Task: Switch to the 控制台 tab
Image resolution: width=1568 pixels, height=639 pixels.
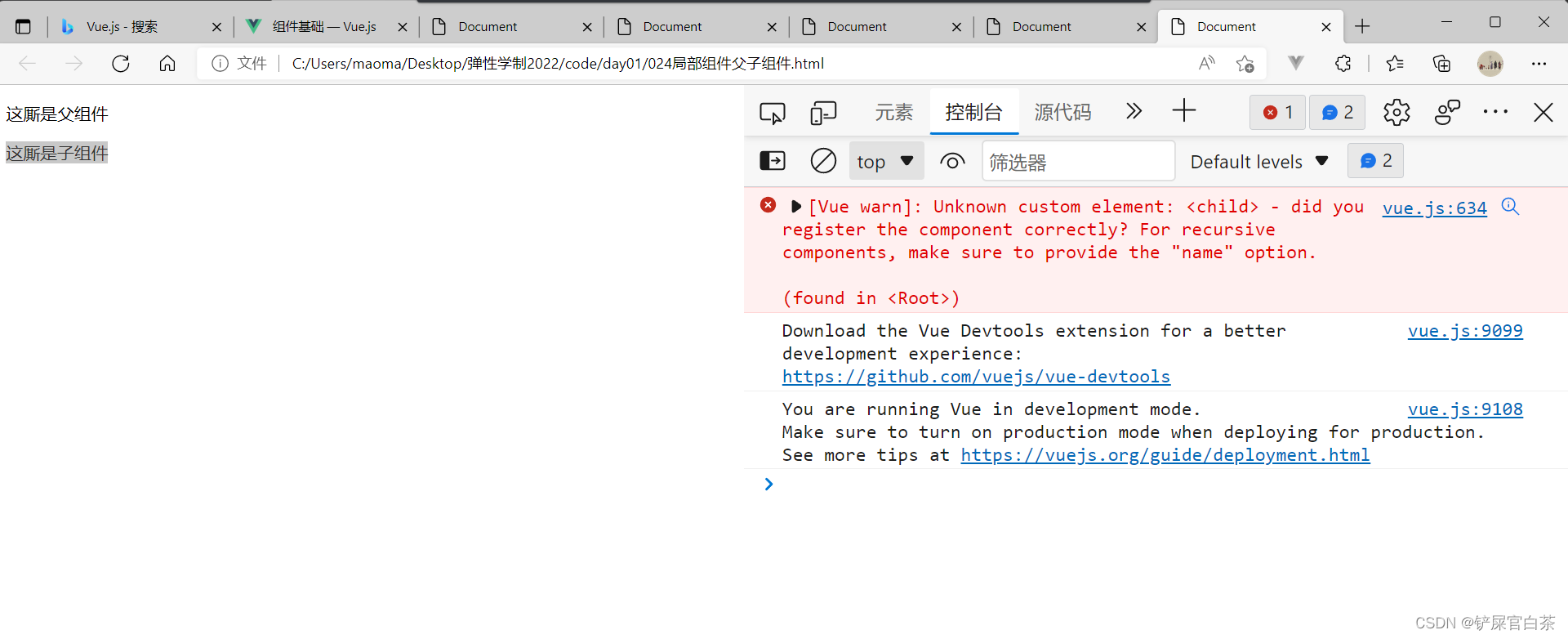Action: (x=974, y=112)
